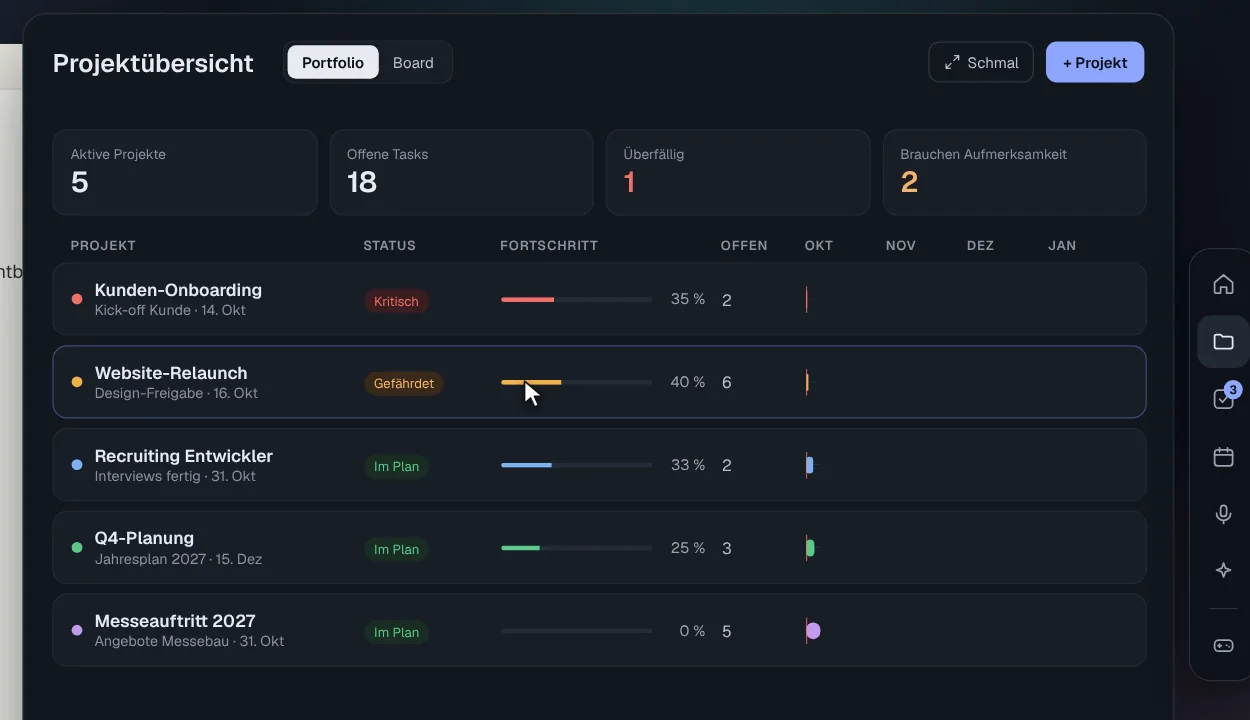Screen dimensions: 1250x720
Task: Open the calendar icon in the sidebar
Action: click(1223, 457)
